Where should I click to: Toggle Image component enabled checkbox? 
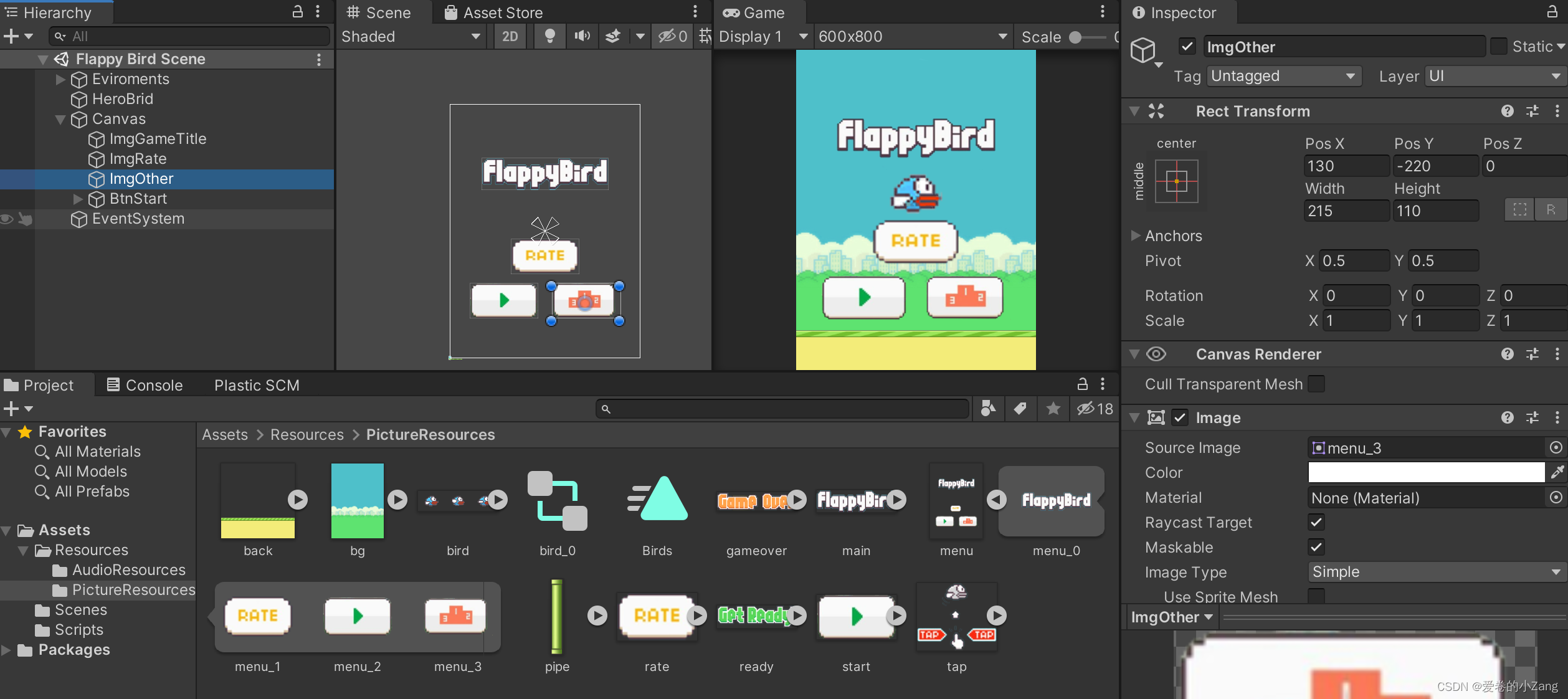(x=1179, y=417)
